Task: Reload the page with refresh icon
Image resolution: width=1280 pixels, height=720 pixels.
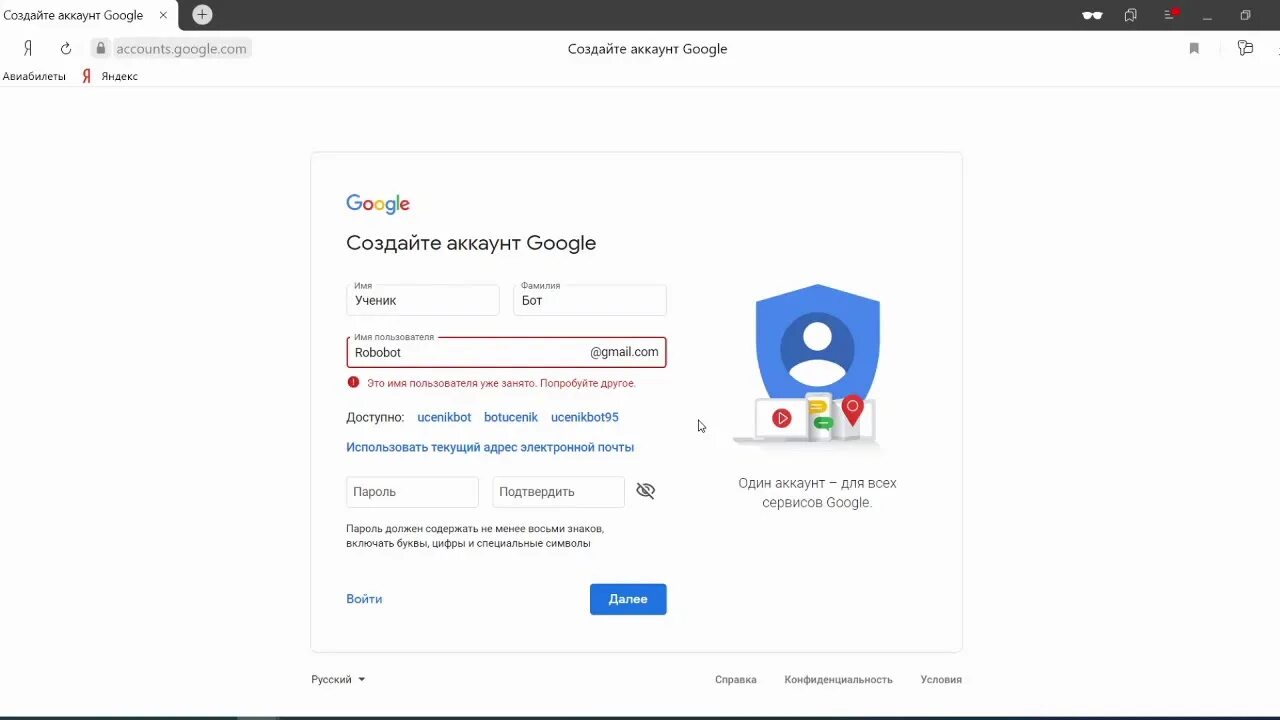Action: coord(66,48)
